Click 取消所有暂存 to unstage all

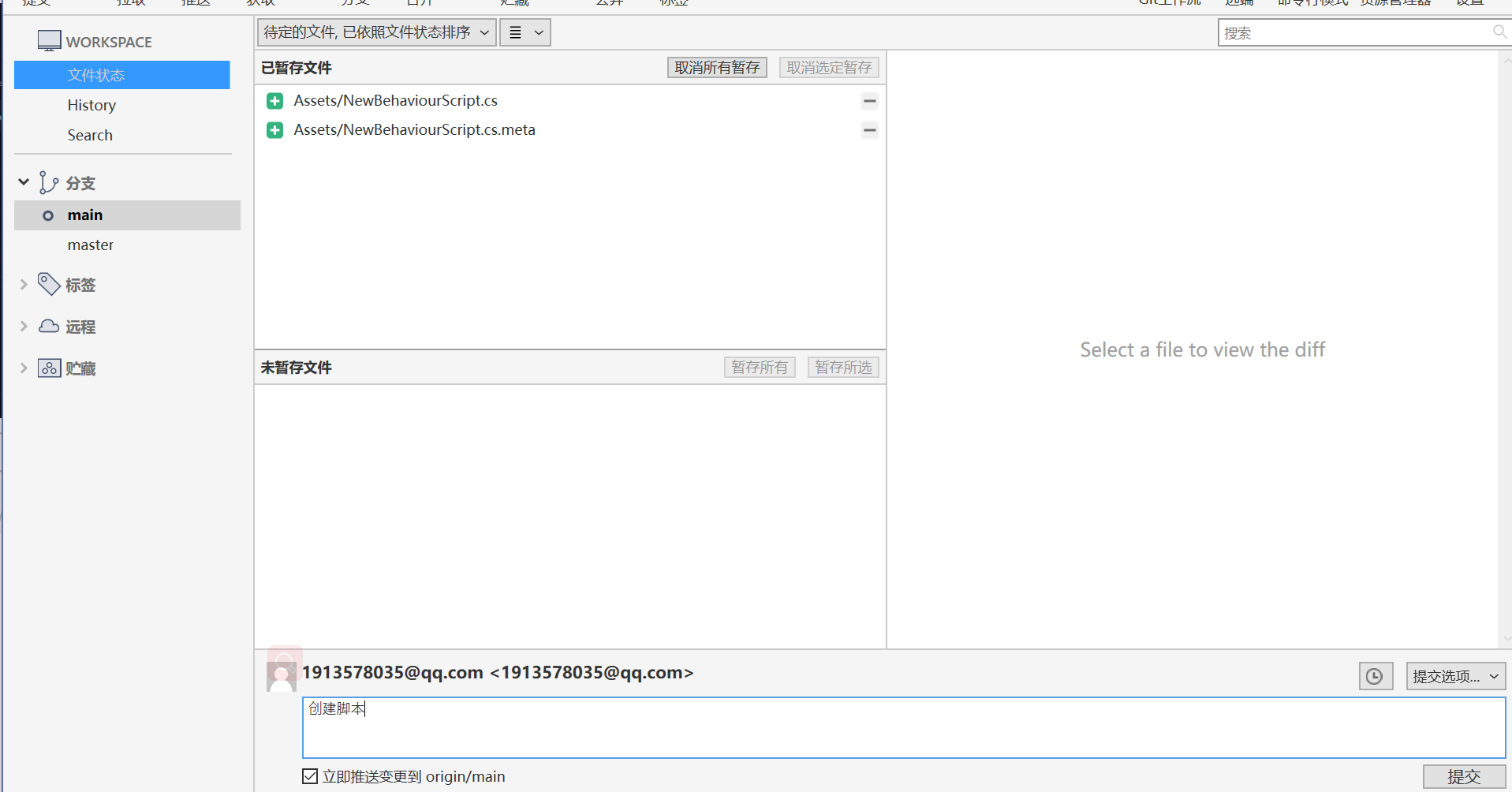pos(717,68)
